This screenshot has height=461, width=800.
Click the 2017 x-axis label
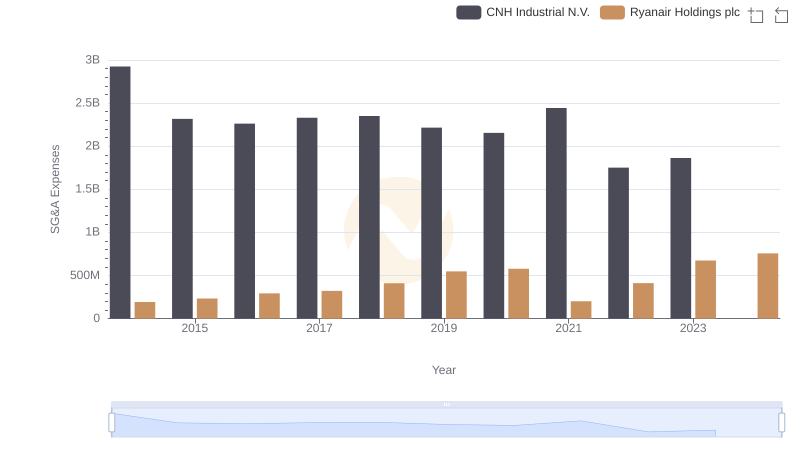[x=319, y=328]
